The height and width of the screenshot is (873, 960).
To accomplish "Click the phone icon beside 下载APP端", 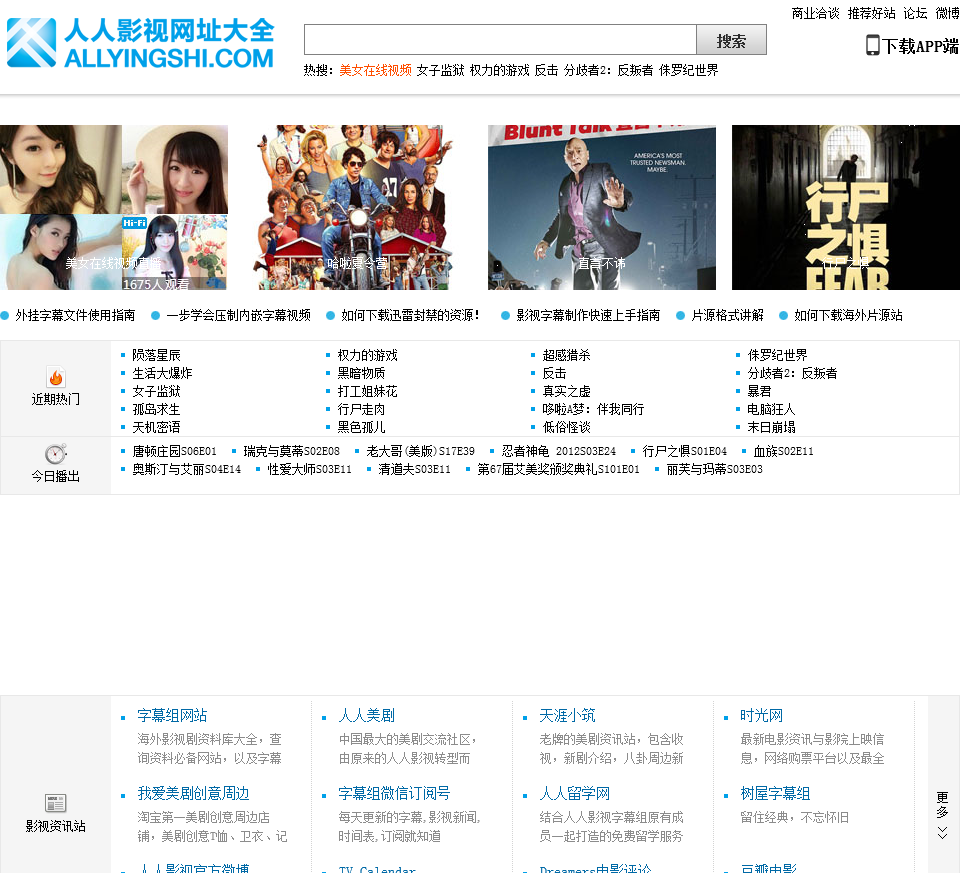I will pos(872,45).
